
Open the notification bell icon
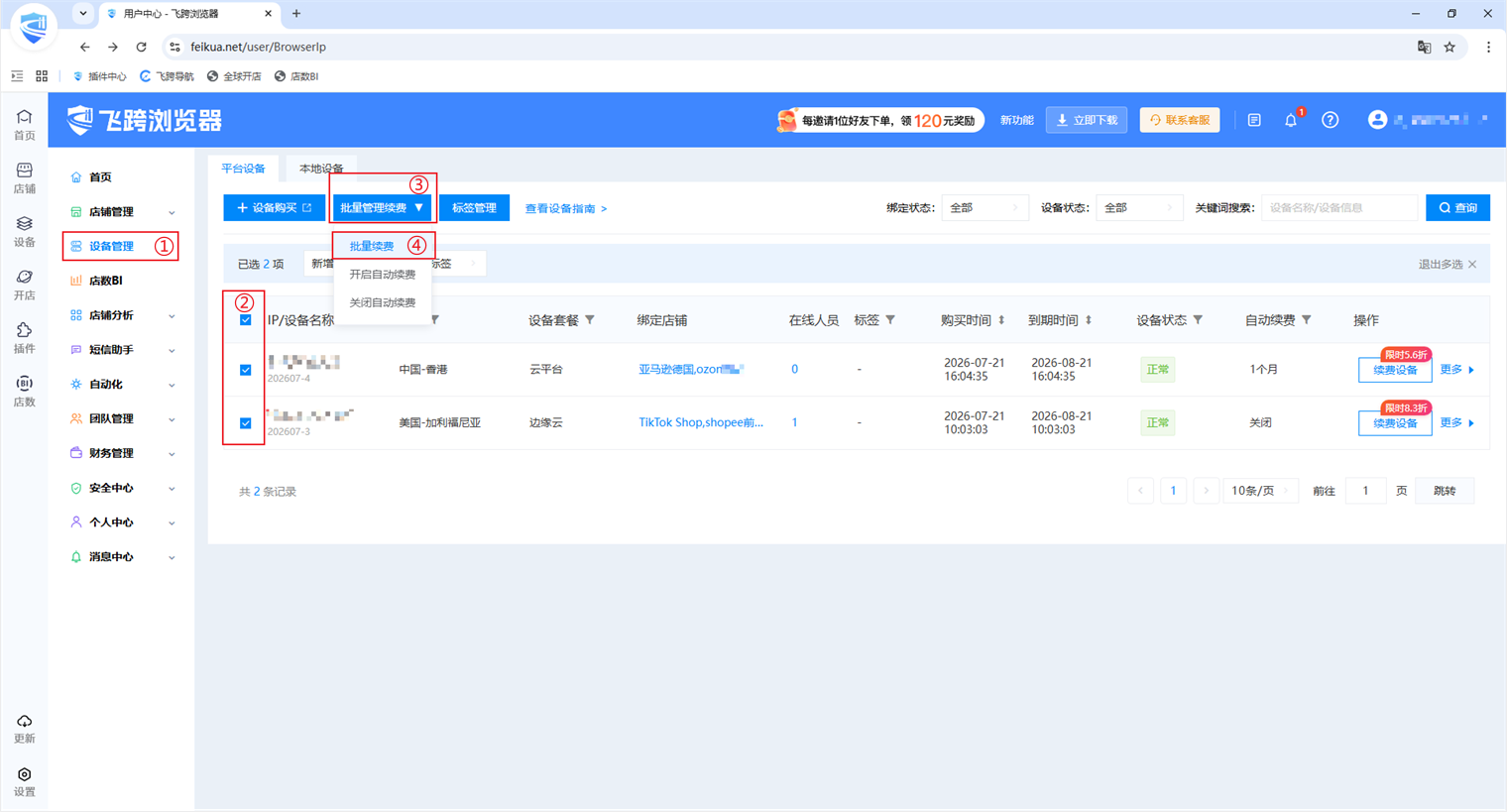(x=1290, y=120)
